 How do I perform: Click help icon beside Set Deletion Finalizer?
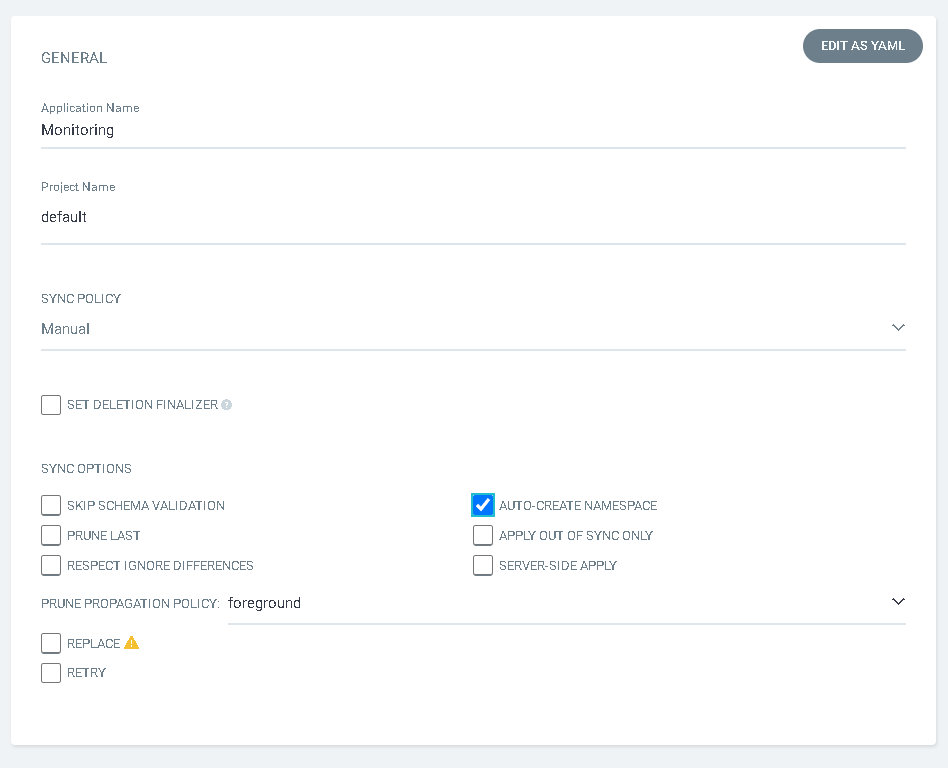[x=227, y=405]
